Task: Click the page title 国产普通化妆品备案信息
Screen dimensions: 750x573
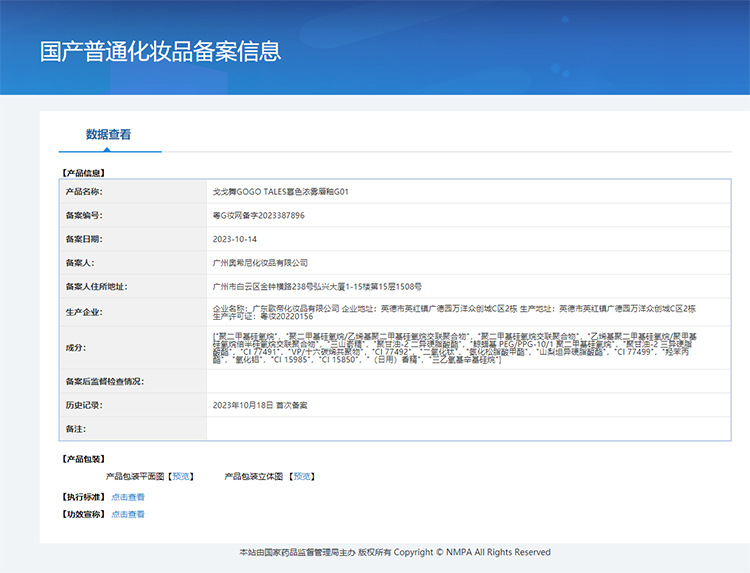Action: (160, 51)
